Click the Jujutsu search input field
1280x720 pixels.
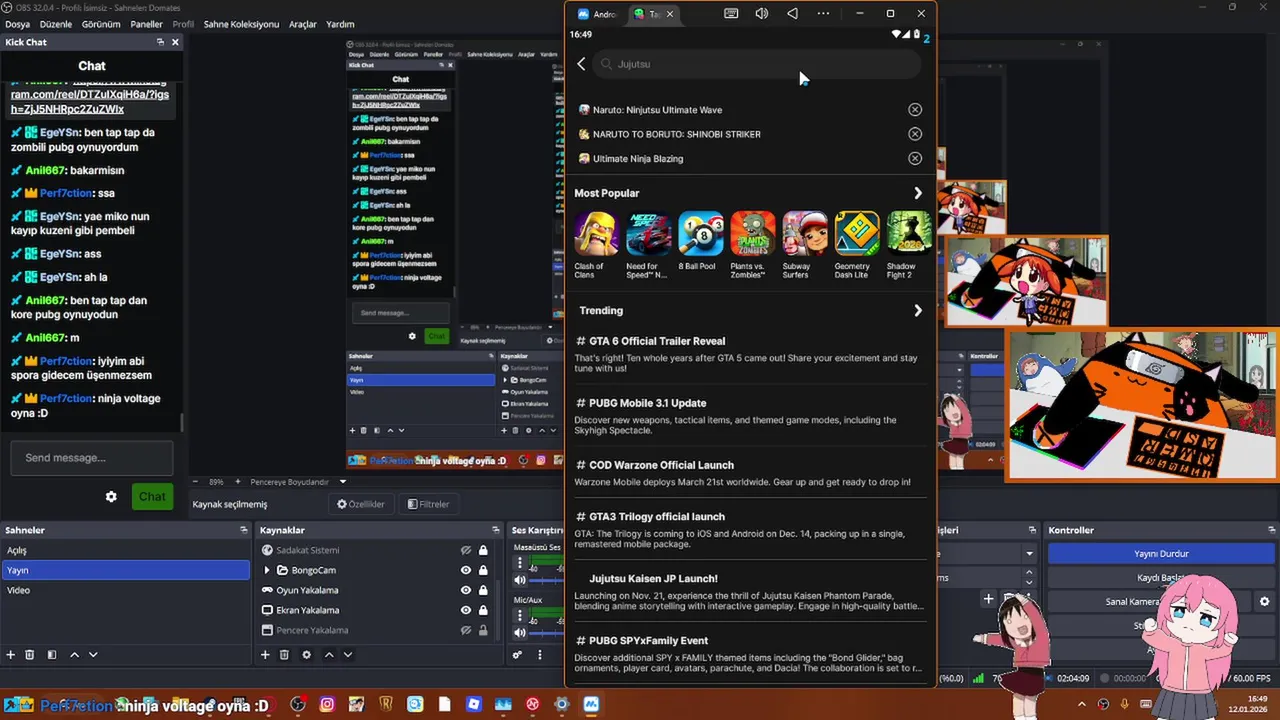pos(757,64)
